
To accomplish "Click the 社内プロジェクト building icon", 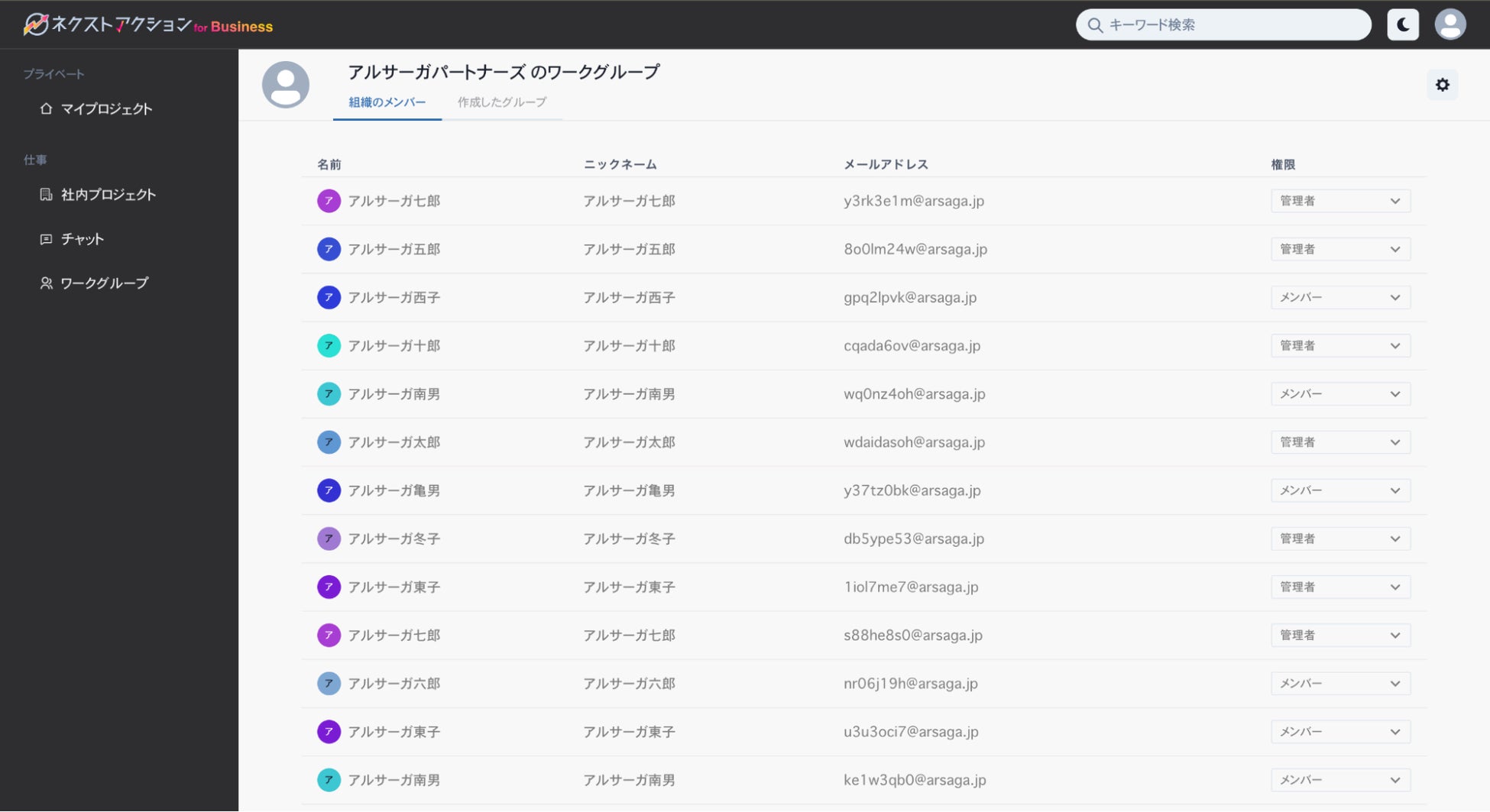I will (x=47, y=195).
